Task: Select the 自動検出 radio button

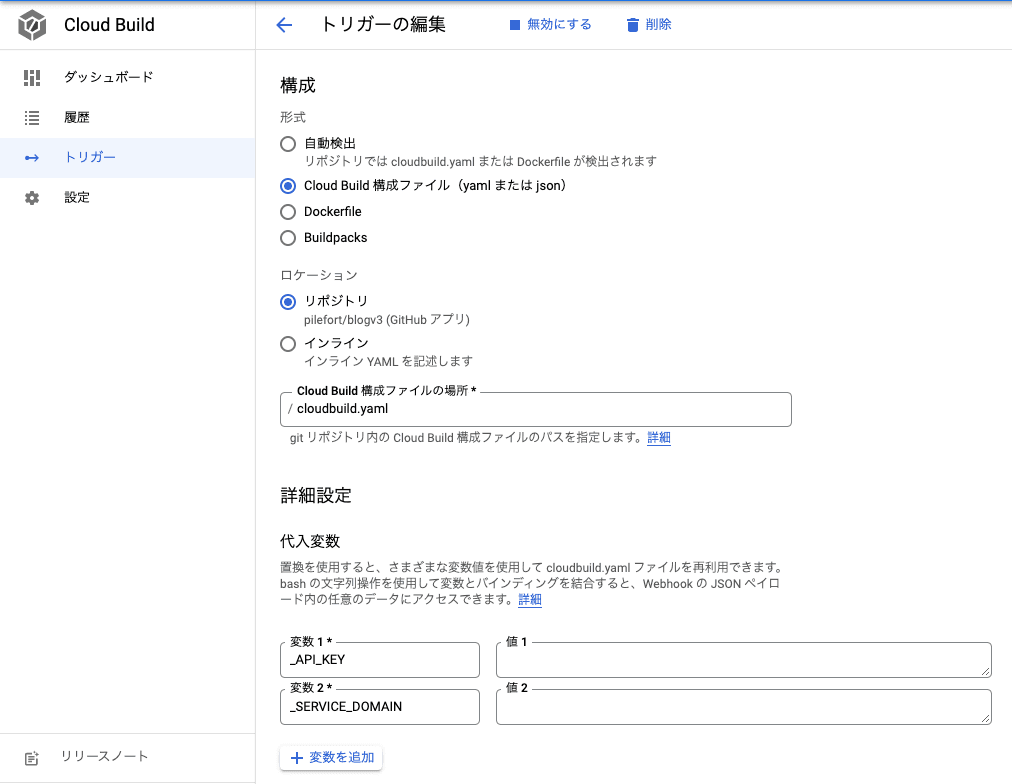Action: click(288, 144)
